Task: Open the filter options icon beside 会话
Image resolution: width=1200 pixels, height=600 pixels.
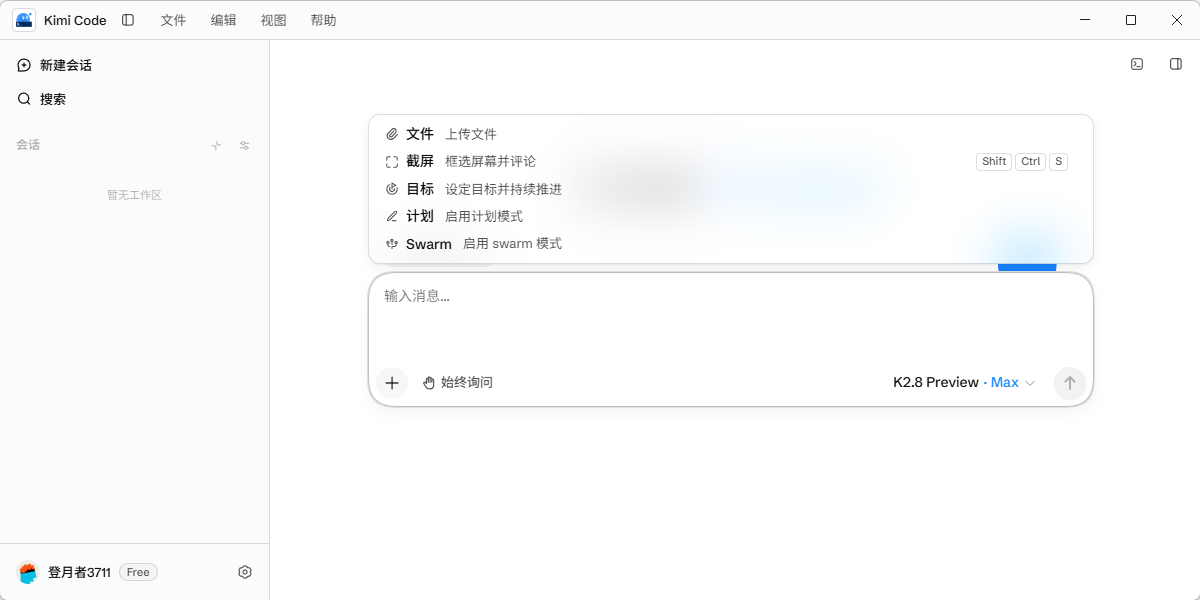Action: coord(244,145)
